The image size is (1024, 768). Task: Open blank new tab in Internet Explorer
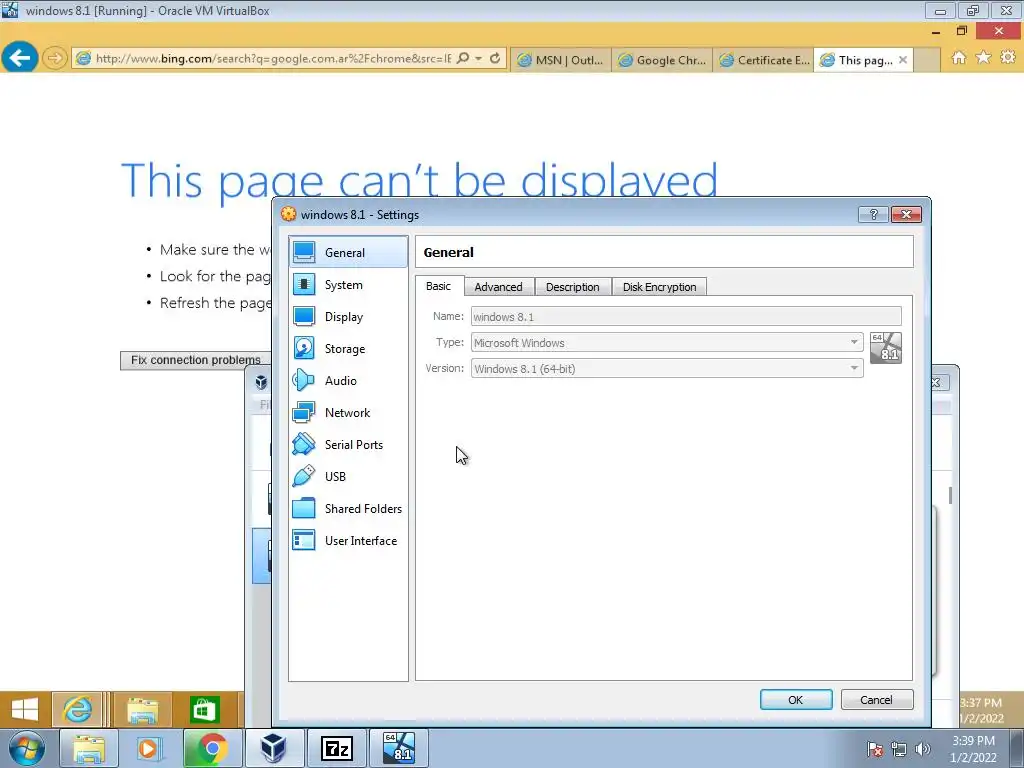pyautogui.click(x=927, y=60)
